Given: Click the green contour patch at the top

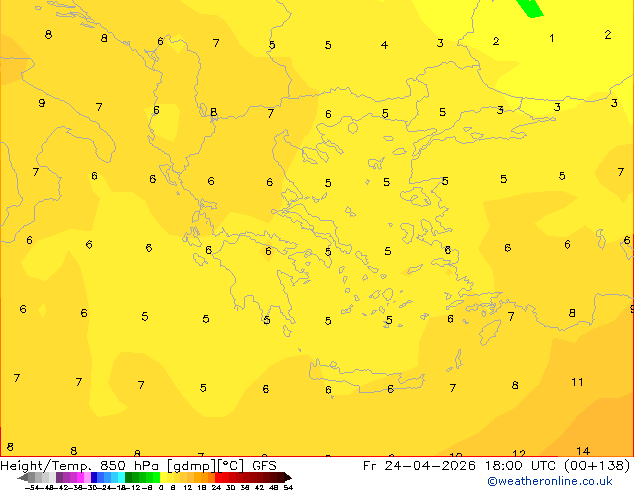Looking at the screenshot, I should point(530,8).
